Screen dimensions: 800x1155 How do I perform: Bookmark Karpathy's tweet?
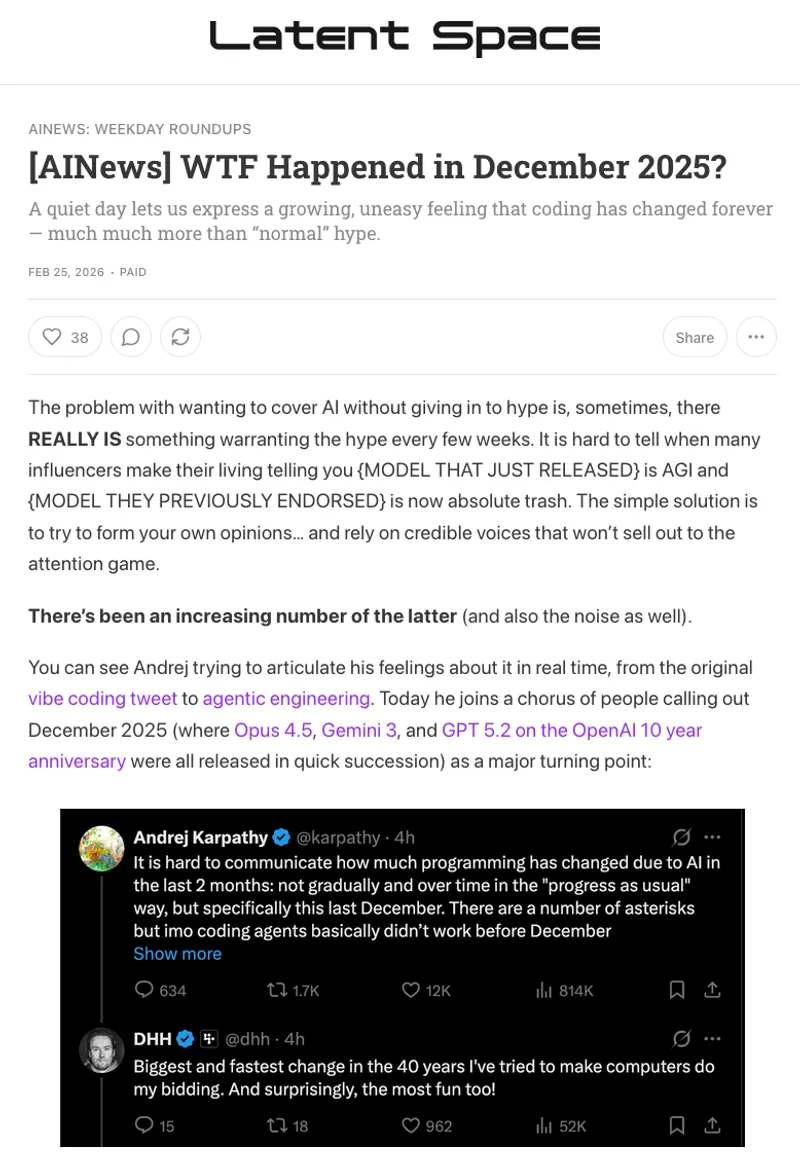(x=677, y=990)
